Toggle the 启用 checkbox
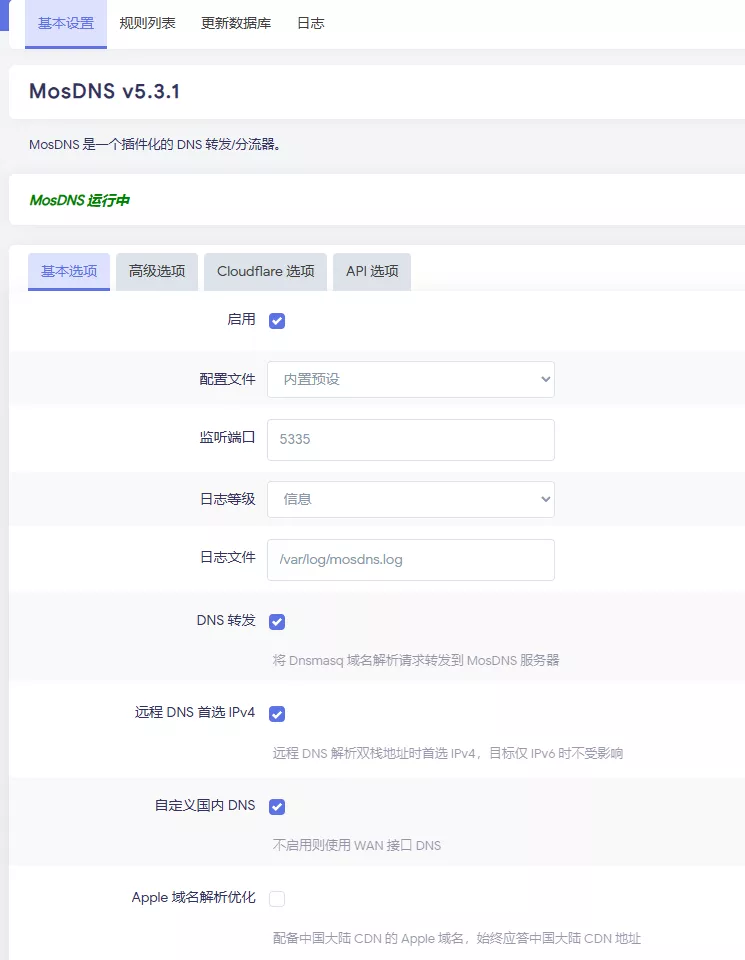Image resolution: width=745 pixels, height=960 pixels. (277, 321)
